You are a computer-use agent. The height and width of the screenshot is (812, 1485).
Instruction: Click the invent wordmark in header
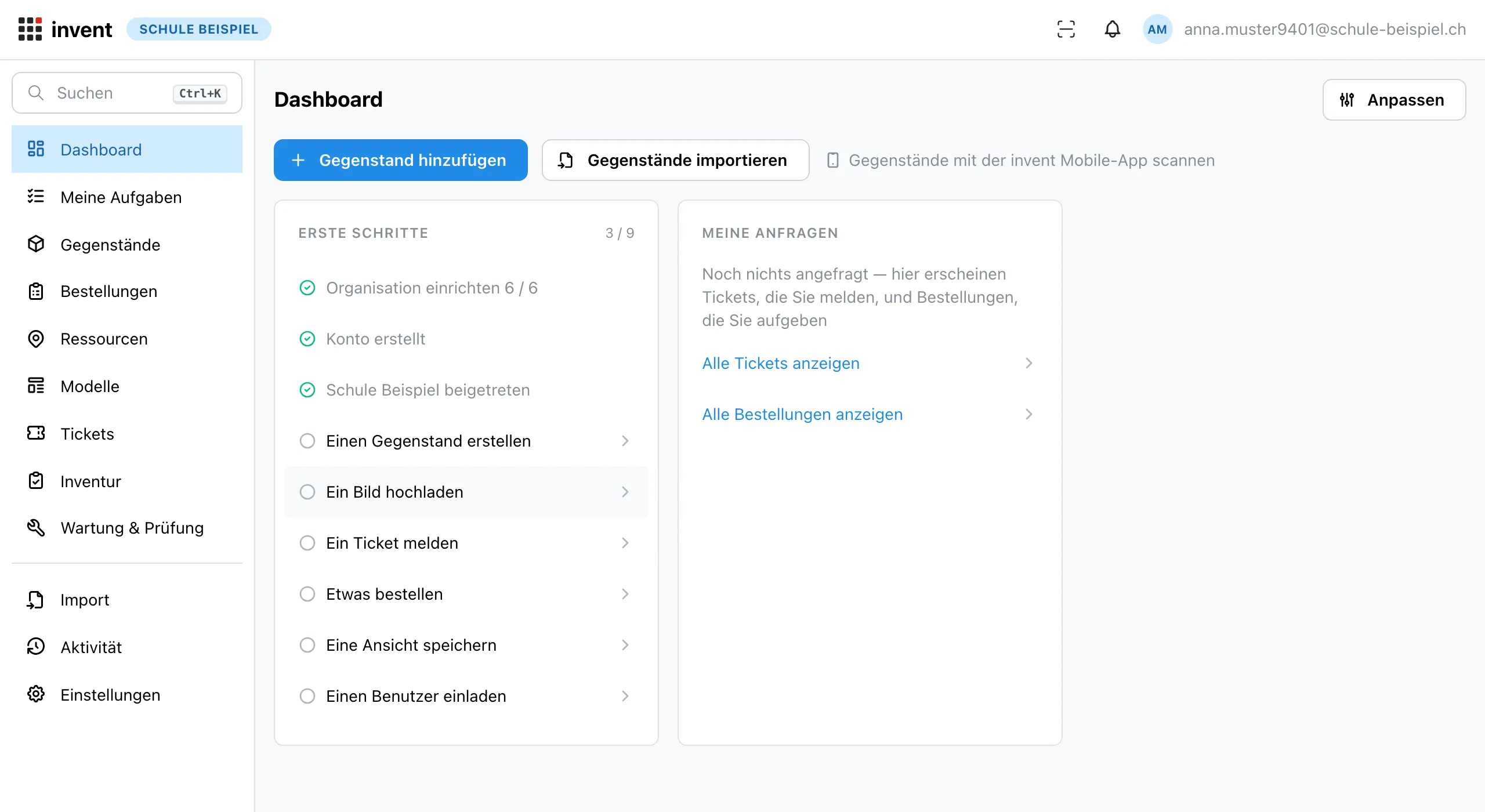[82, 29]
